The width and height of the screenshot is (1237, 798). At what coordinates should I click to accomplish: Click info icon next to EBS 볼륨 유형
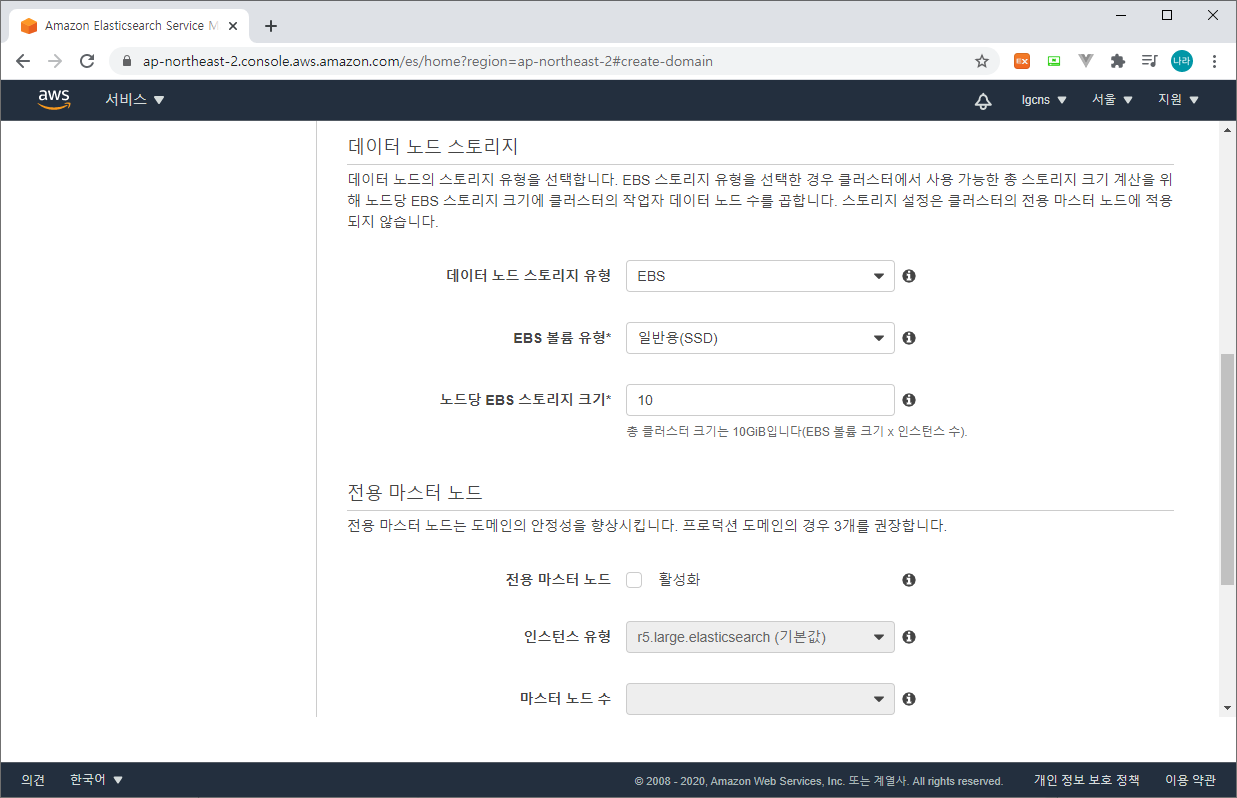tap(909, 338)
